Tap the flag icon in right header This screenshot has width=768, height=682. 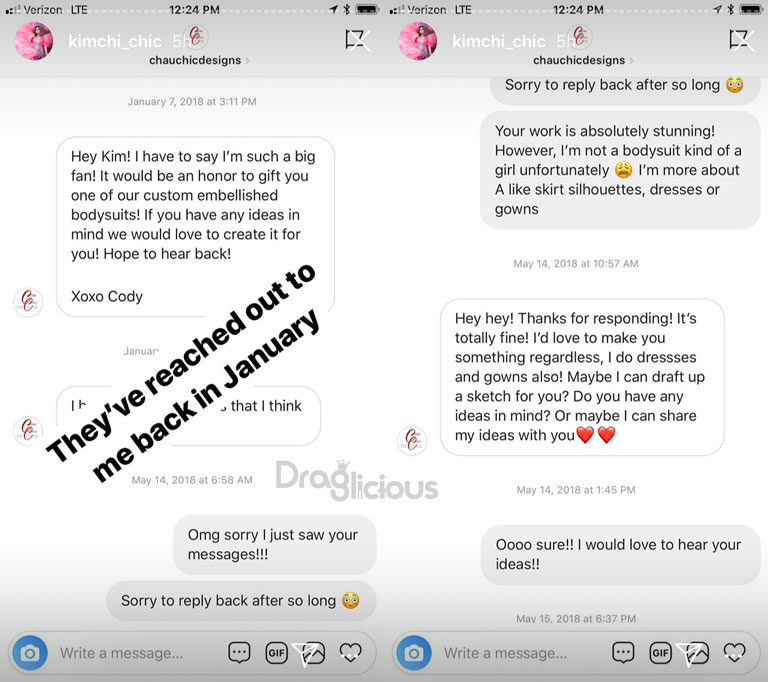(x=742, y=40)
